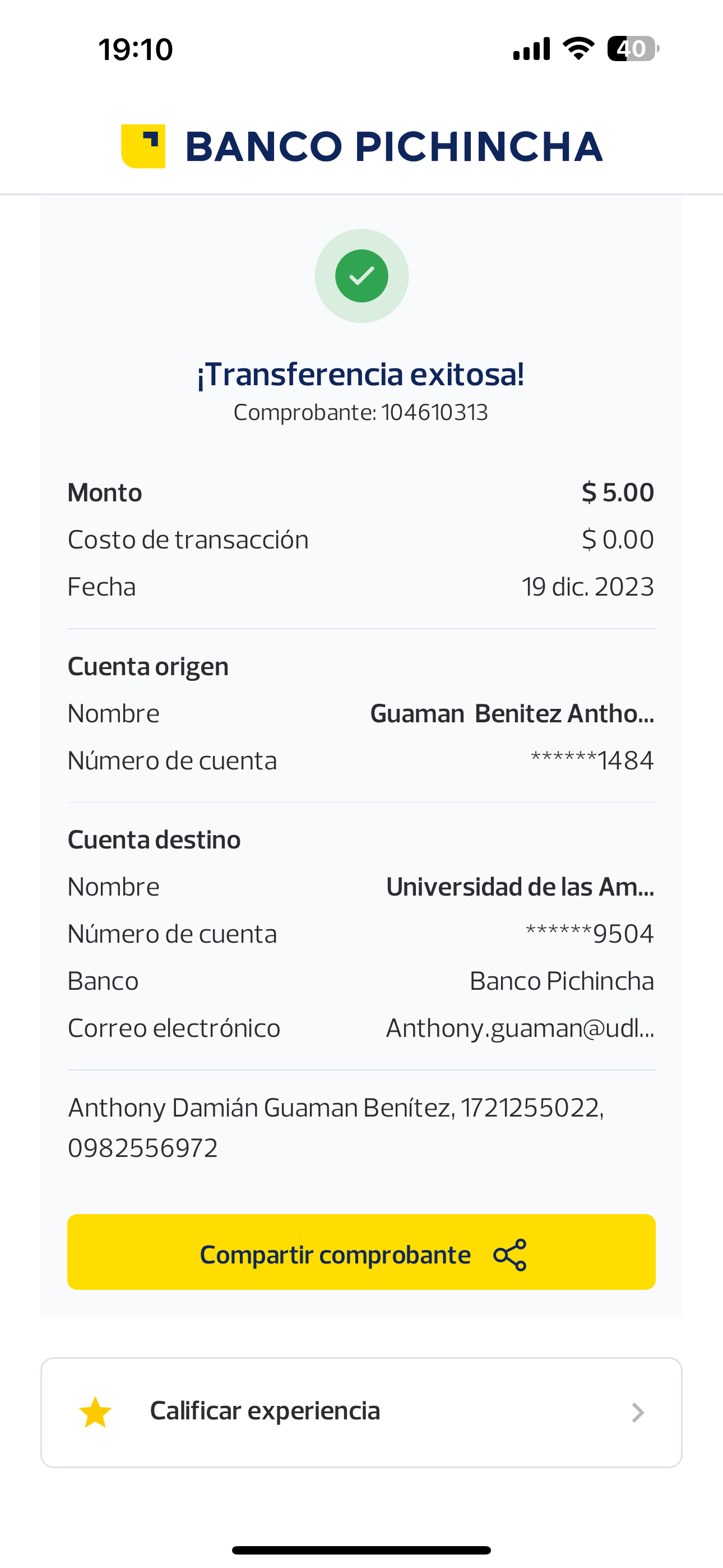The width and height of the screenshot is (723, 1568).
Task: Tap the share icon on yellow button
Action: click(x=510, y=1255)
